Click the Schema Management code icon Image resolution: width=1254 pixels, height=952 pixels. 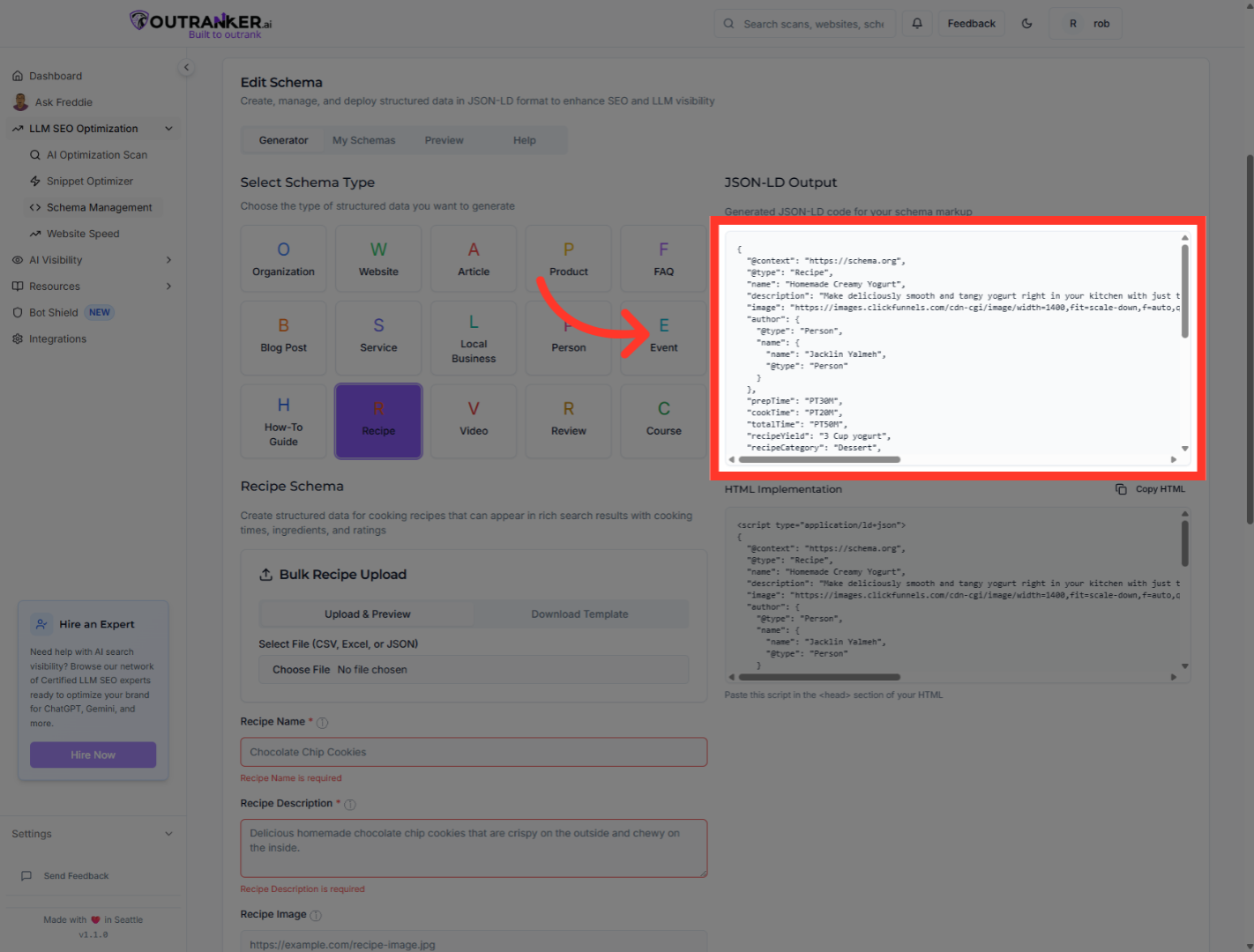tap(35, 206)
